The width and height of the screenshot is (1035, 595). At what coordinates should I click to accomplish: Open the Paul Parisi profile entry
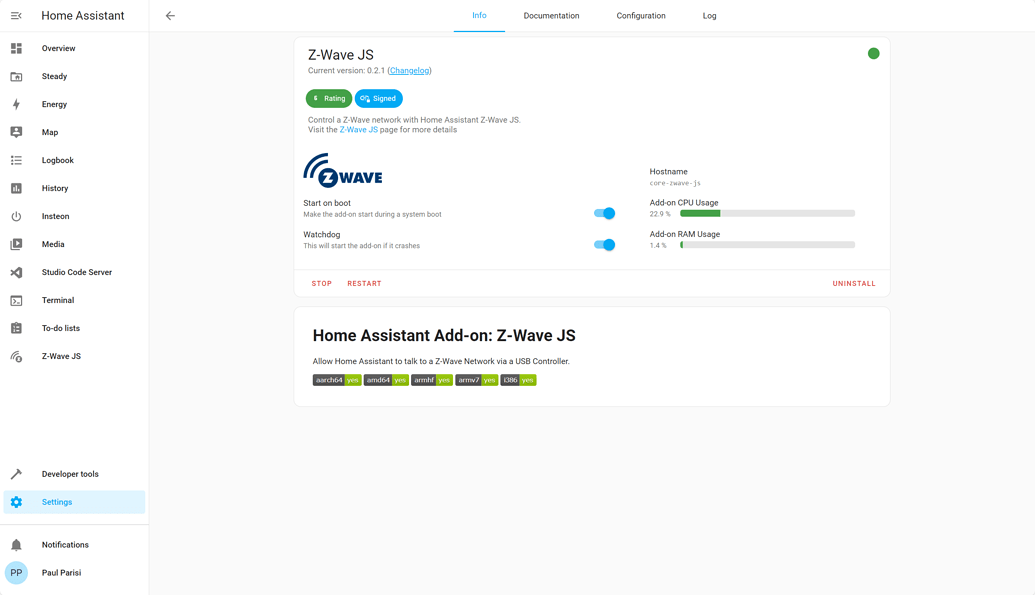pos(60,572)
